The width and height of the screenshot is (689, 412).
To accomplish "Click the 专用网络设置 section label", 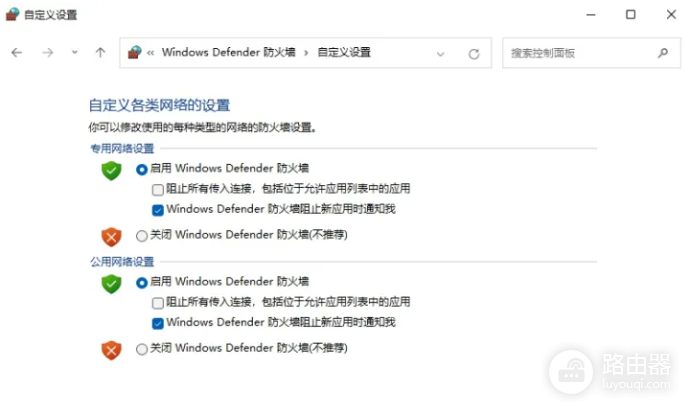I will pyautogui.click(x=122, y=148).
